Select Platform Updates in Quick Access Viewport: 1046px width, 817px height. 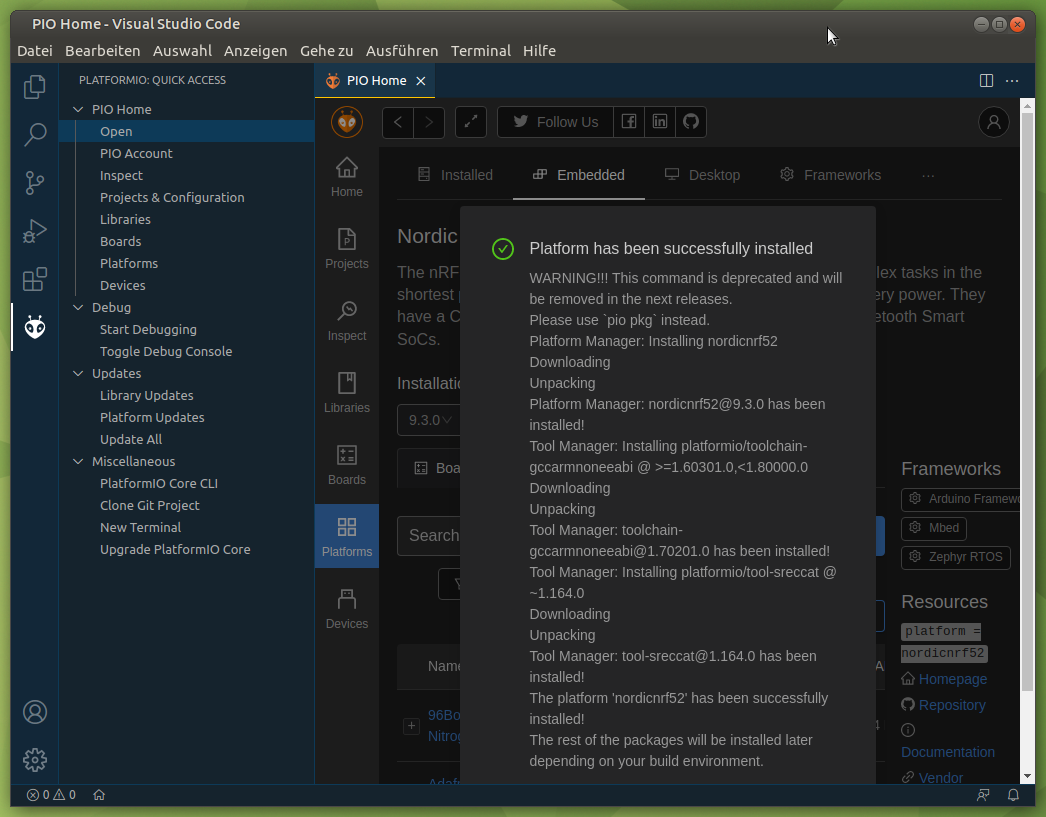tap(152, 418)
